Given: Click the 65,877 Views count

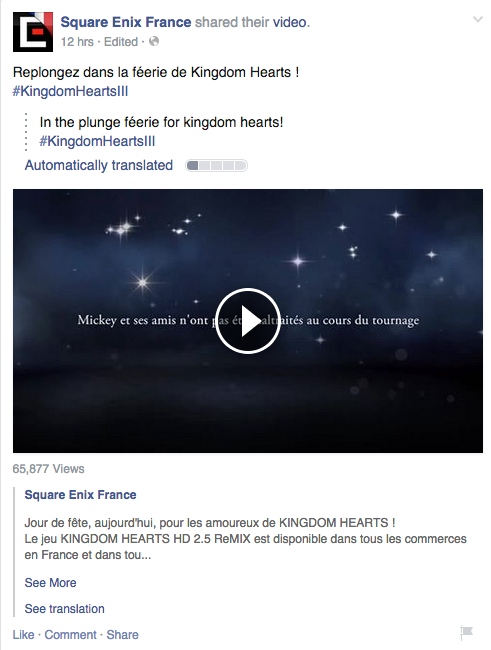Looking at the screenshot, I should pyautogui.click(x=49, y=469).
